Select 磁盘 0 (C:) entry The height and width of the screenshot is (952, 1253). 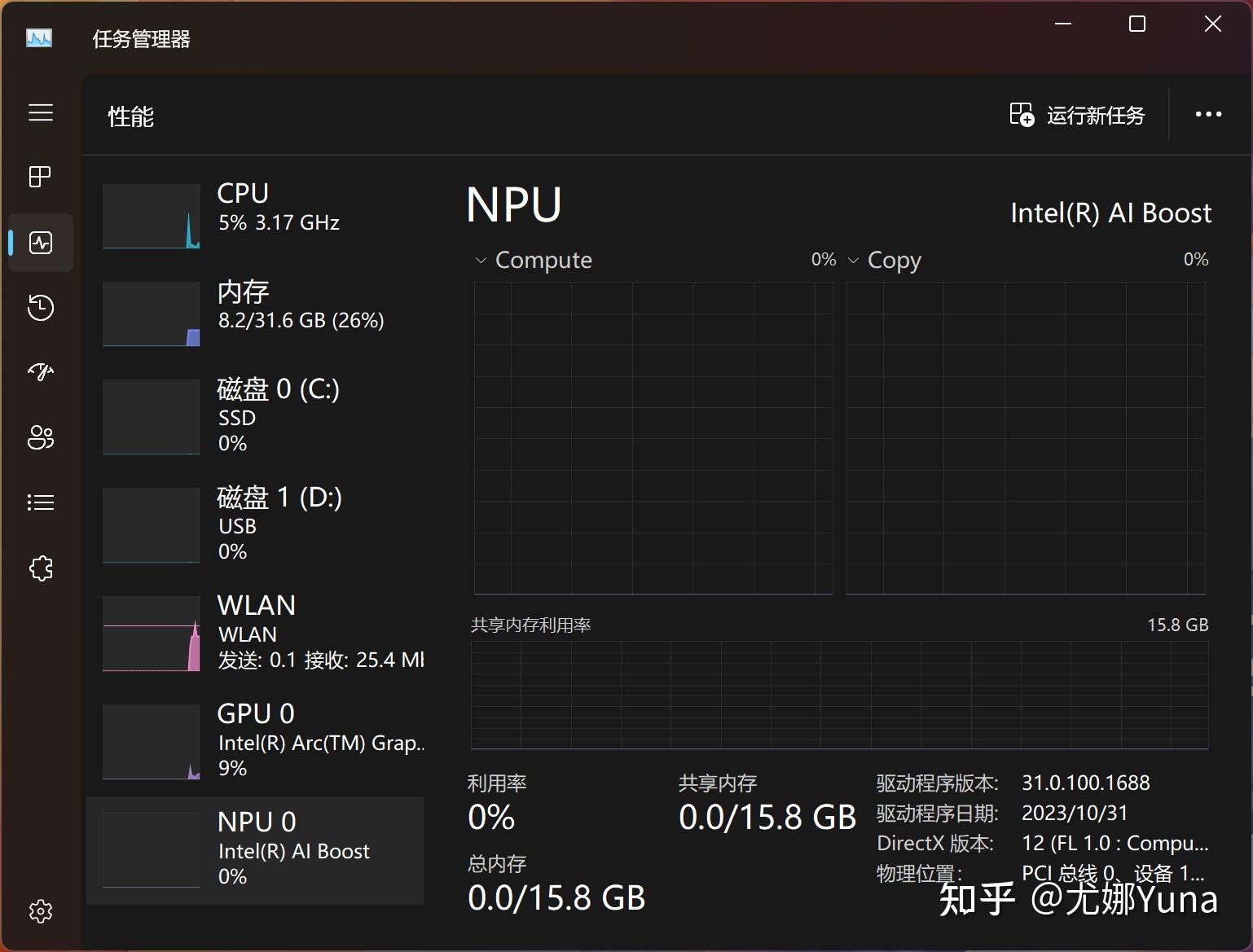click(255, 416)
